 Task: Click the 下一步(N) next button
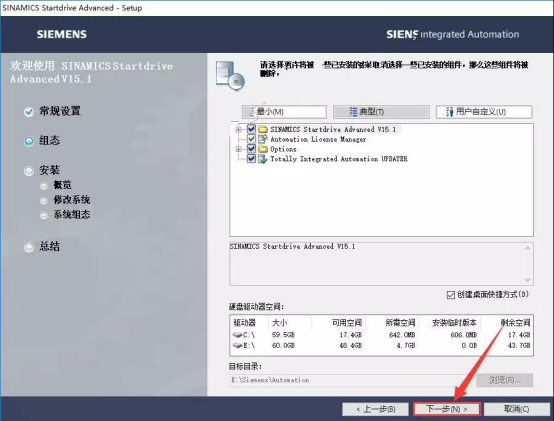pos(447,409)
